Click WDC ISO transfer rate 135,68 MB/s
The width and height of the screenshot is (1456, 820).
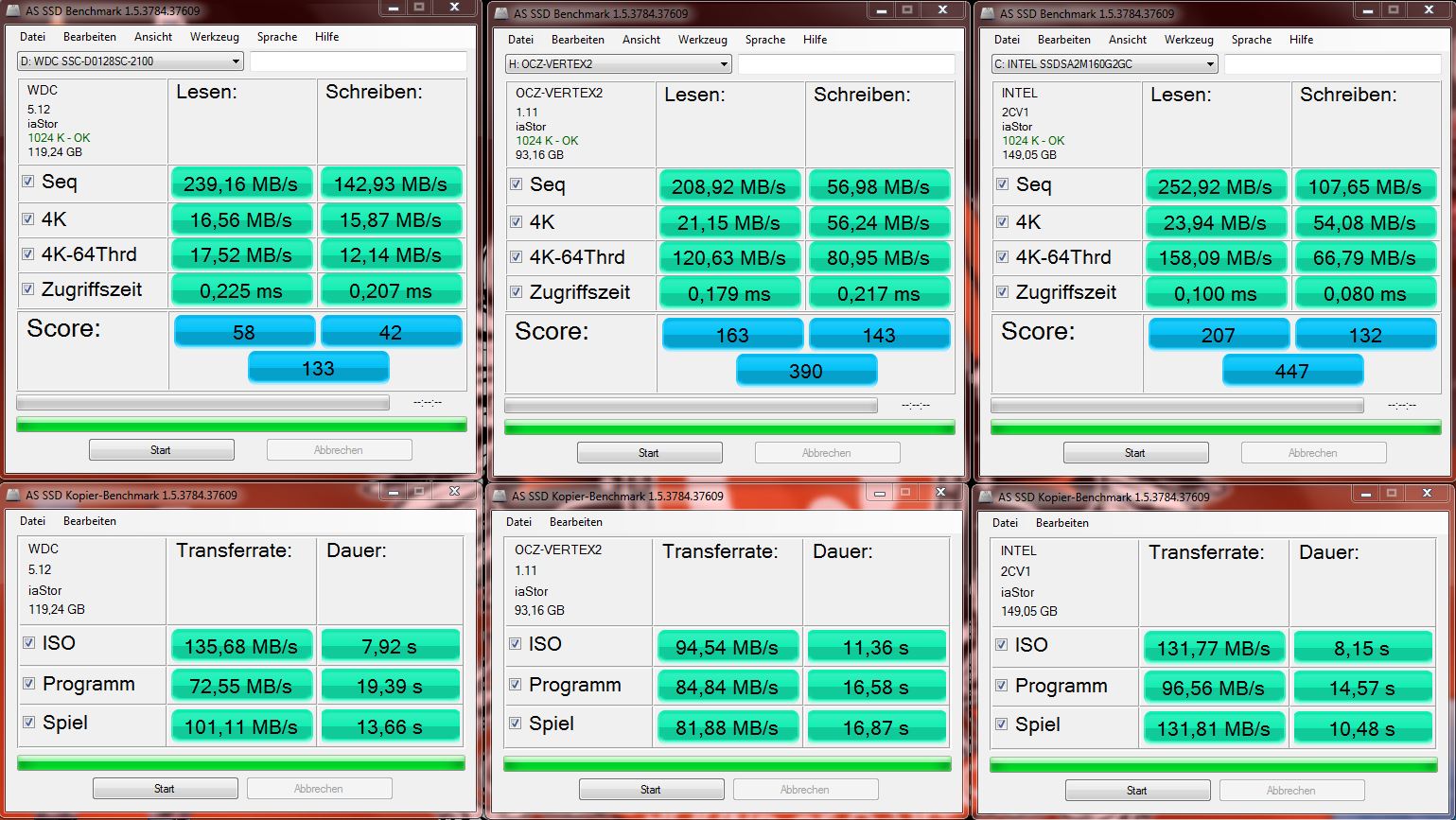pyautogui.click(x=241, y=646)
